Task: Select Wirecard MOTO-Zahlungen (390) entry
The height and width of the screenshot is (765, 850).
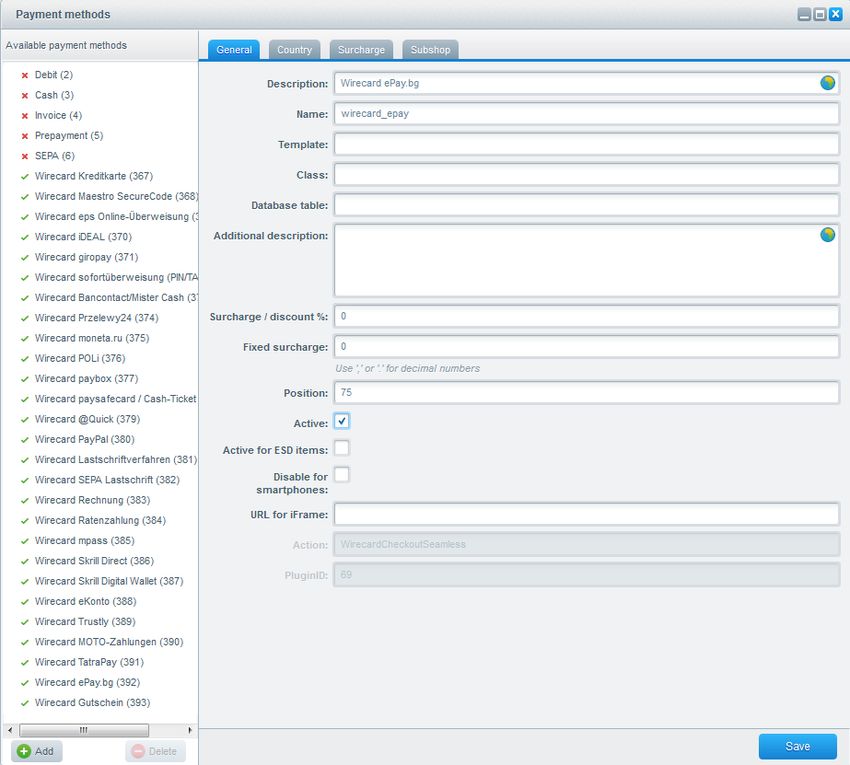Action: [109, 642]
